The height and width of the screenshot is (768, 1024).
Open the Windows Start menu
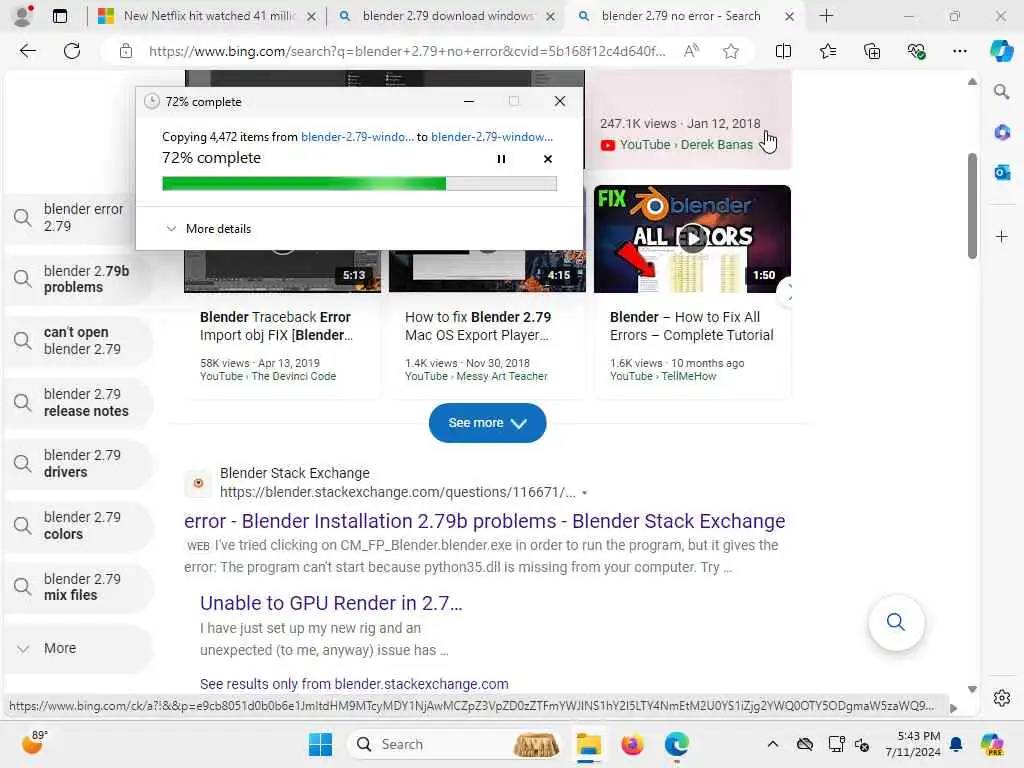coord(320,744)
